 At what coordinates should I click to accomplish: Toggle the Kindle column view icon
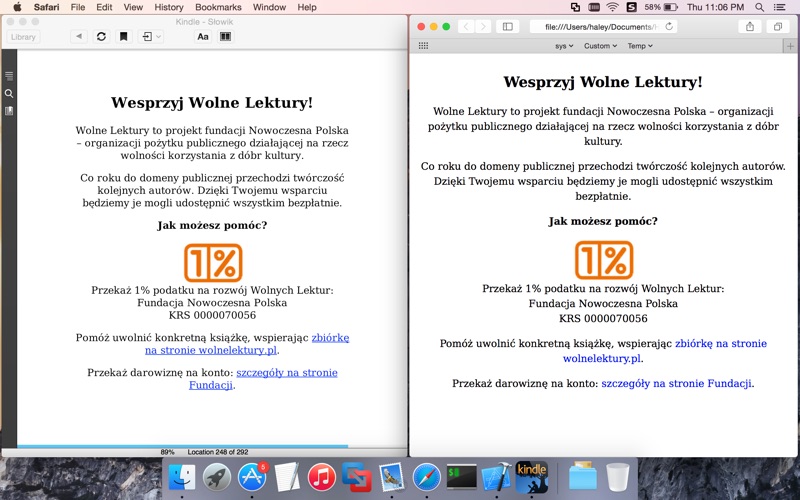pyautogui.click(x=225, y=37)
